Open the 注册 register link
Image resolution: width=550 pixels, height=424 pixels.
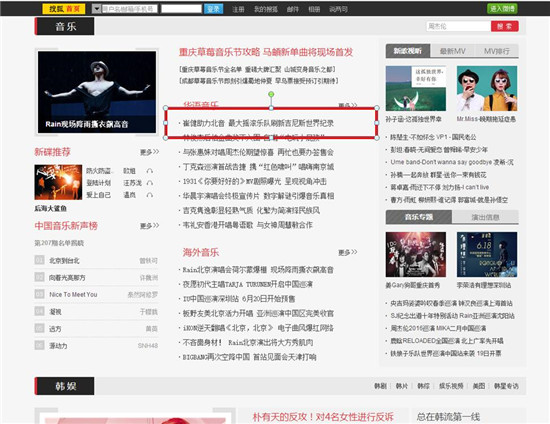tap(238, 9)
